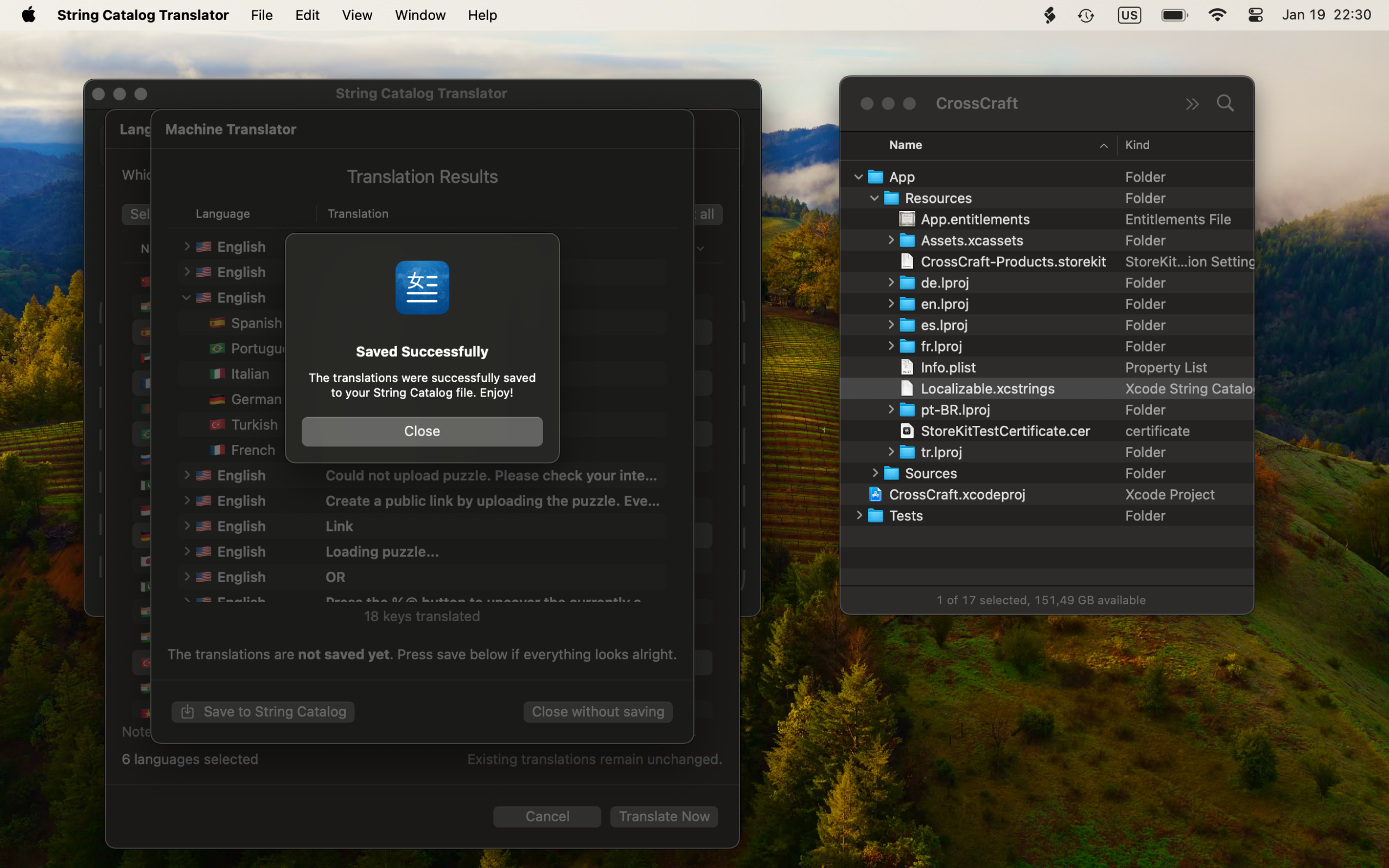1389x868 pixels.
Task: Click the save icon in Save to String Catalog
Action: [x=188, y=712]
